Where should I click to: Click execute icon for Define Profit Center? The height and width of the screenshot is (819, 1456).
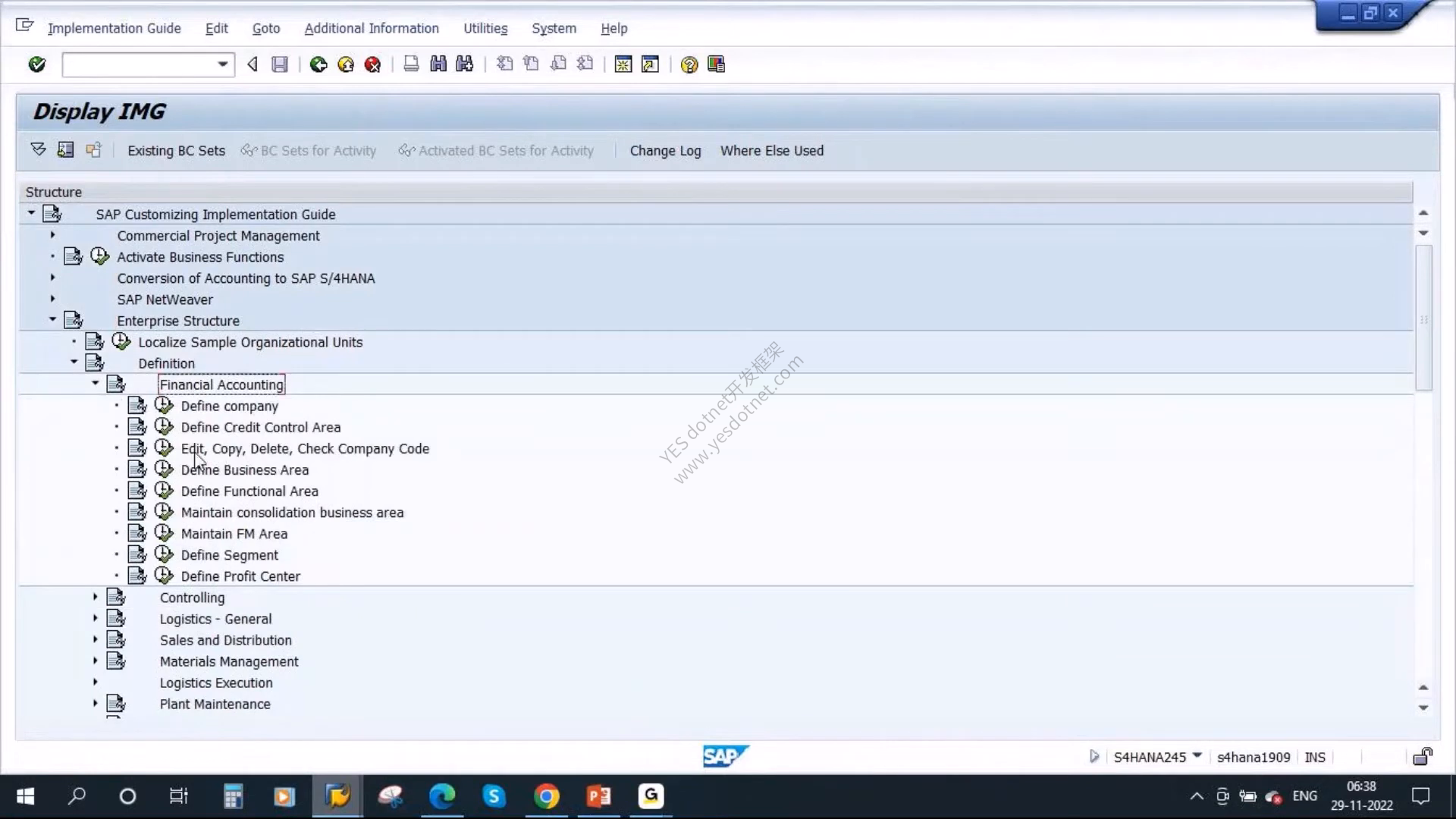click(164, 576)
